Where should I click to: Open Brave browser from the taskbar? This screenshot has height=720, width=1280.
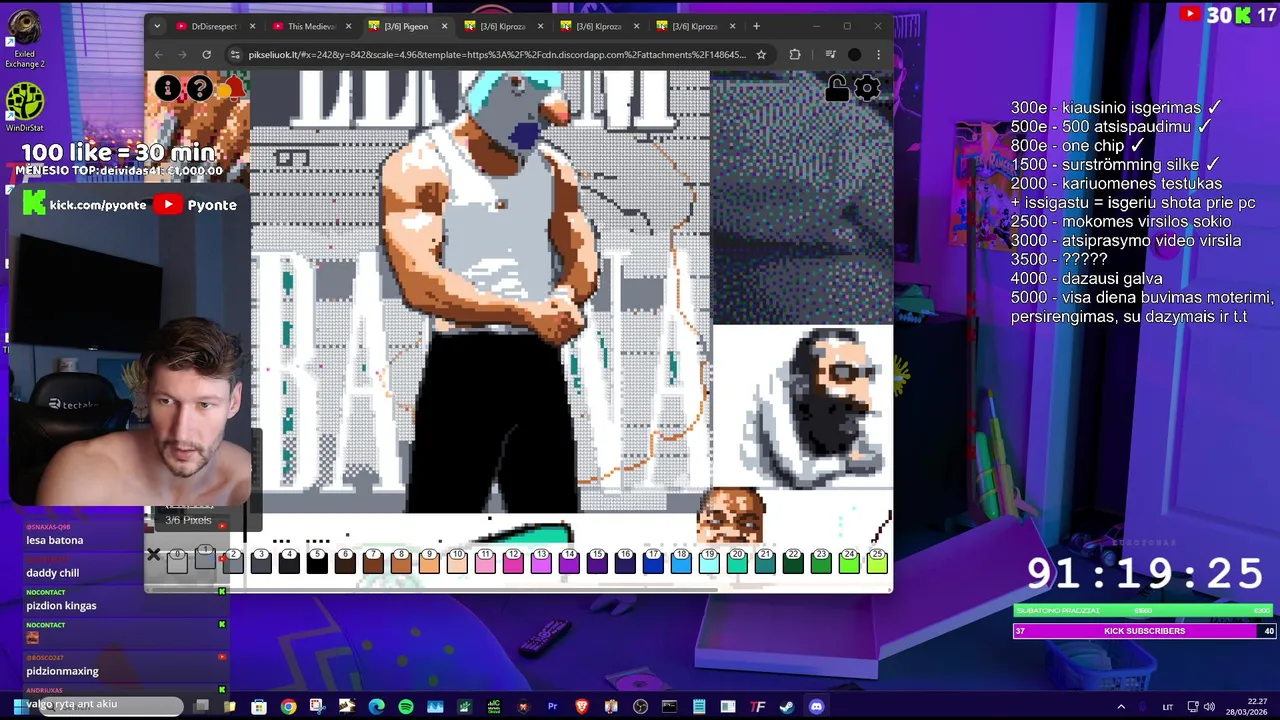click(x=582, y=707)
